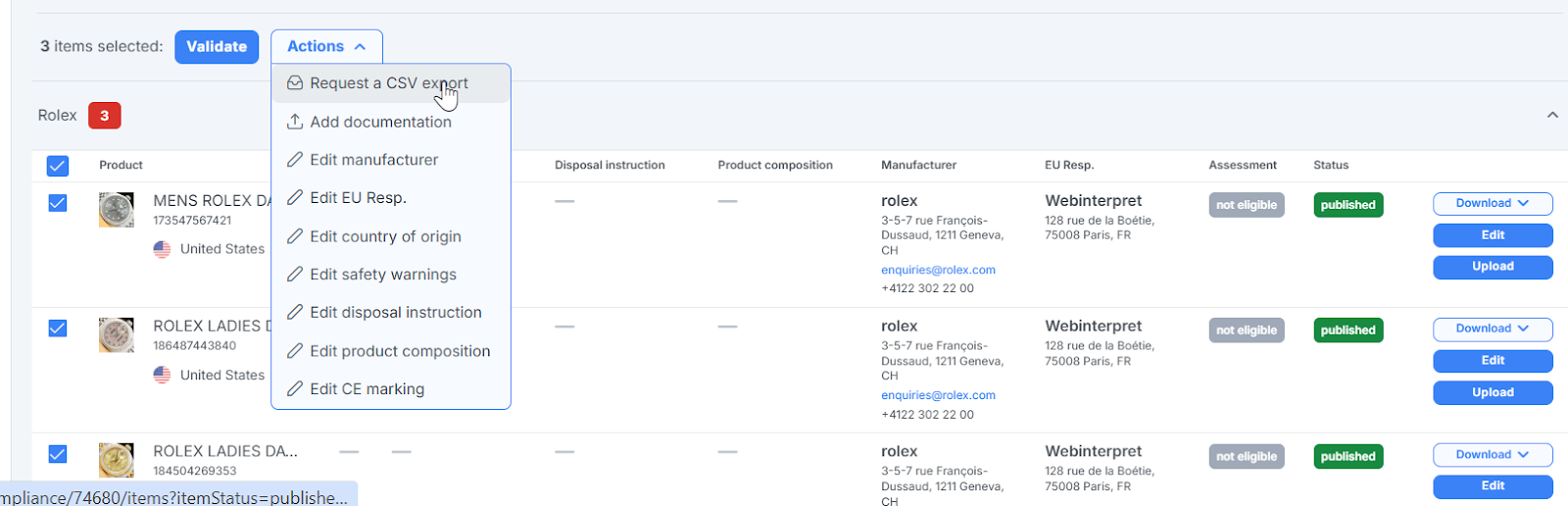Click the pencil icon beside Edit manufacturer
Screen dimensions: 1568x506
click(x=294, y=160)
